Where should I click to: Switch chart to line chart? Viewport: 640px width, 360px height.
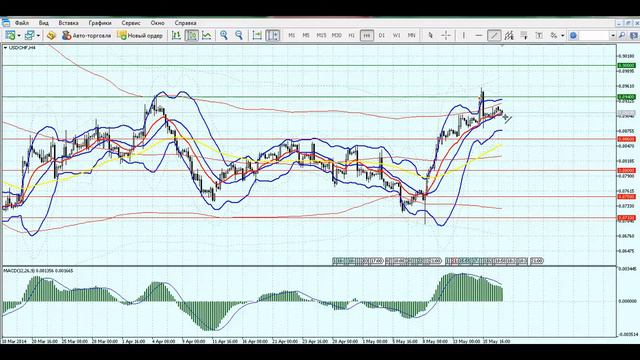(x=207, y=36)
